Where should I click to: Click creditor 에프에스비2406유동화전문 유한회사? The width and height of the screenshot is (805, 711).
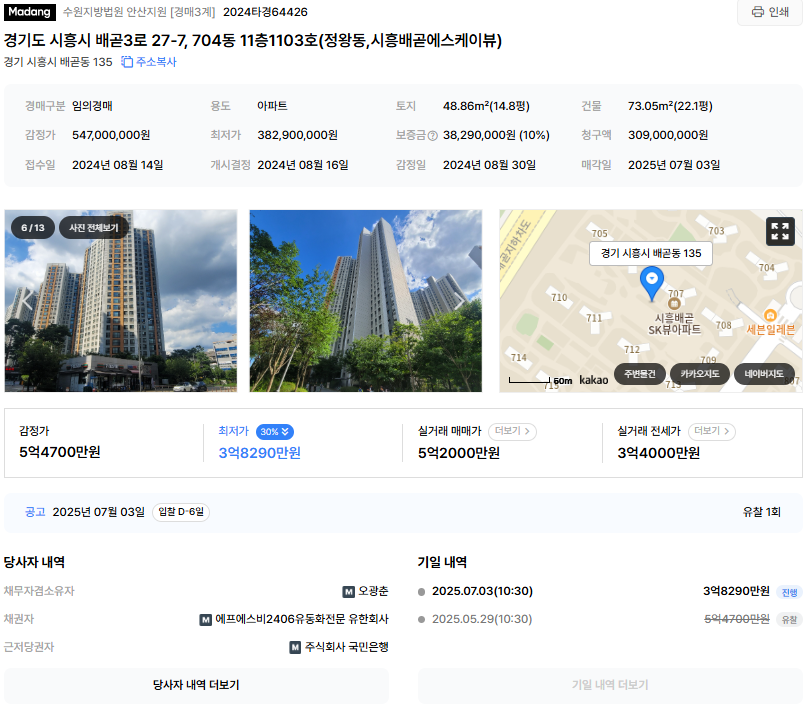(302, 619)
